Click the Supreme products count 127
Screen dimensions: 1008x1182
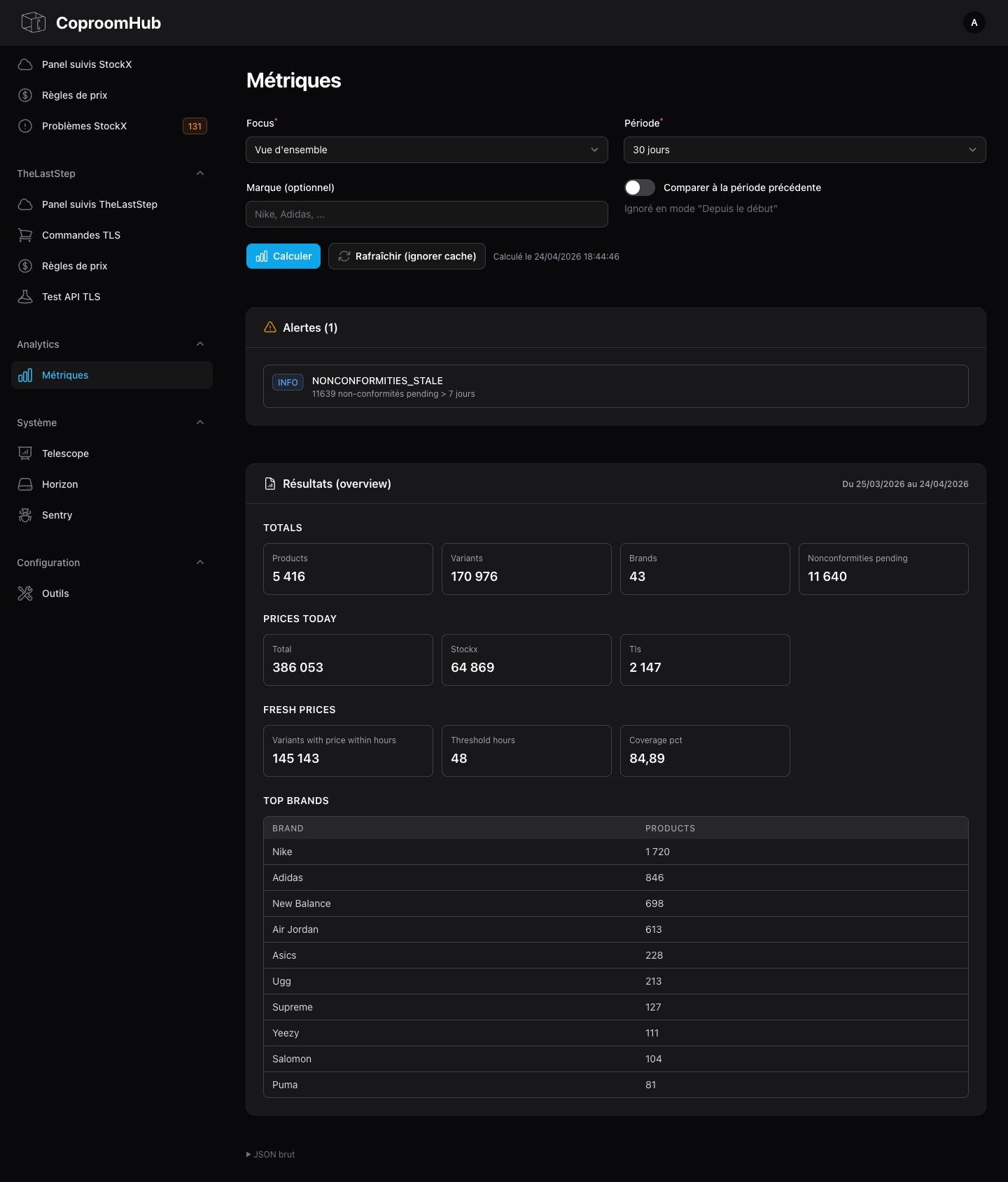pos(653,1007)
